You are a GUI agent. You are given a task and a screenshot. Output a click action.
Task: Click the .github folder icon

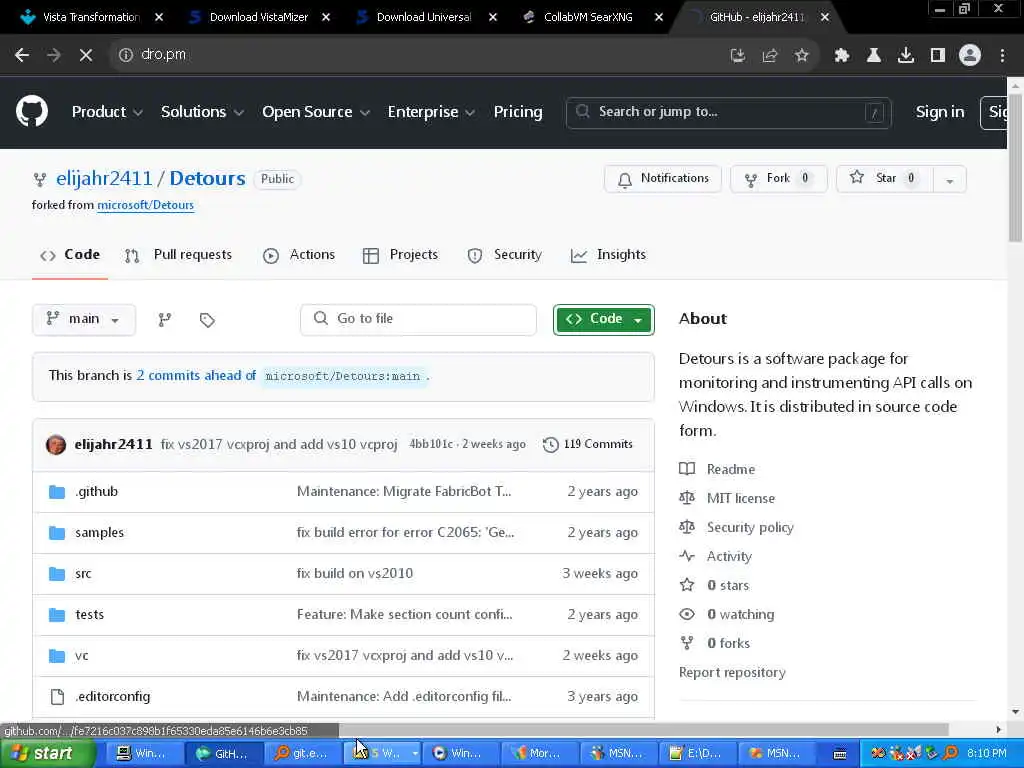[57, 492]
